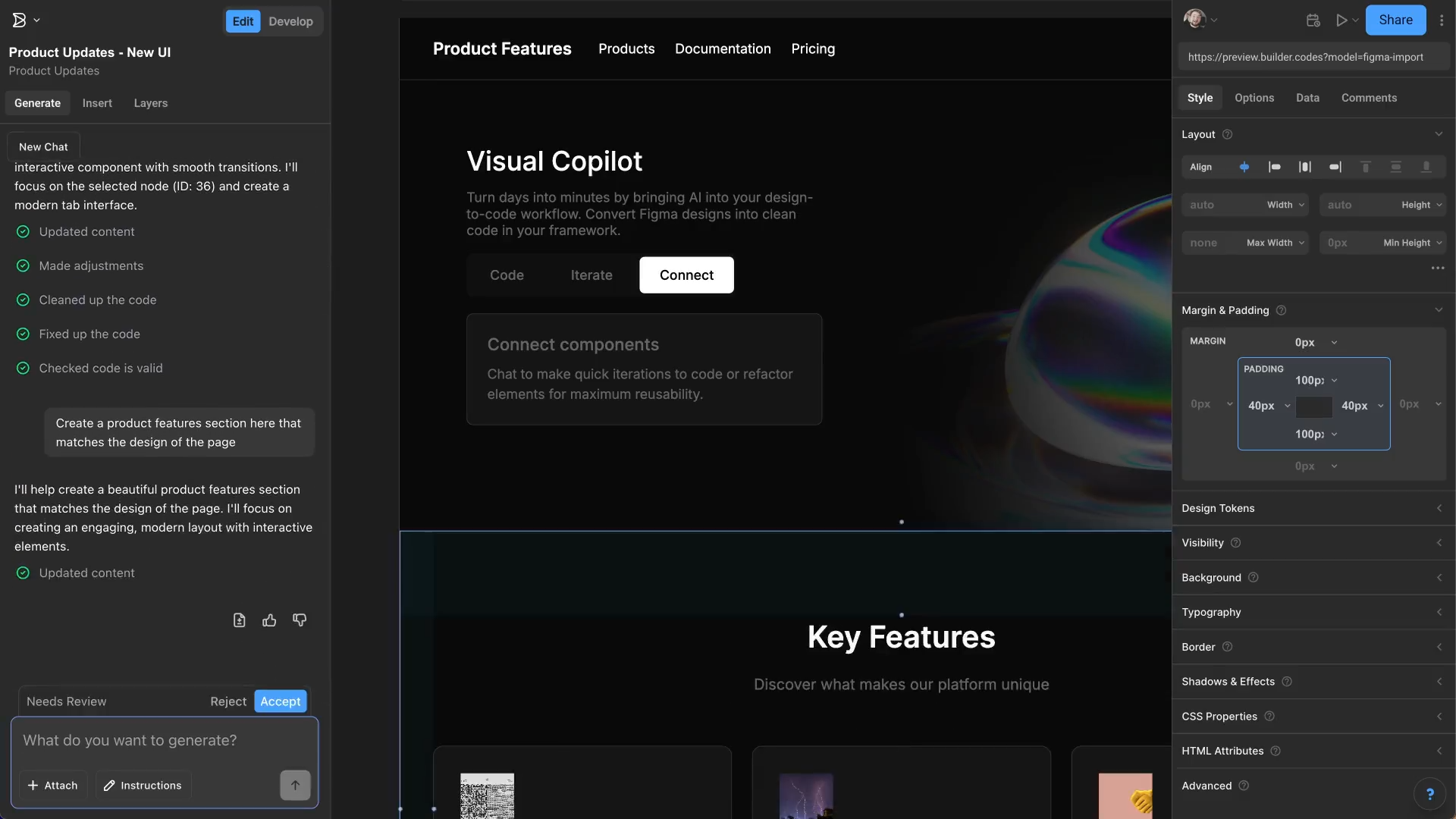
Task: Expand the Typography section
Action: click(x=1313, y=612)
